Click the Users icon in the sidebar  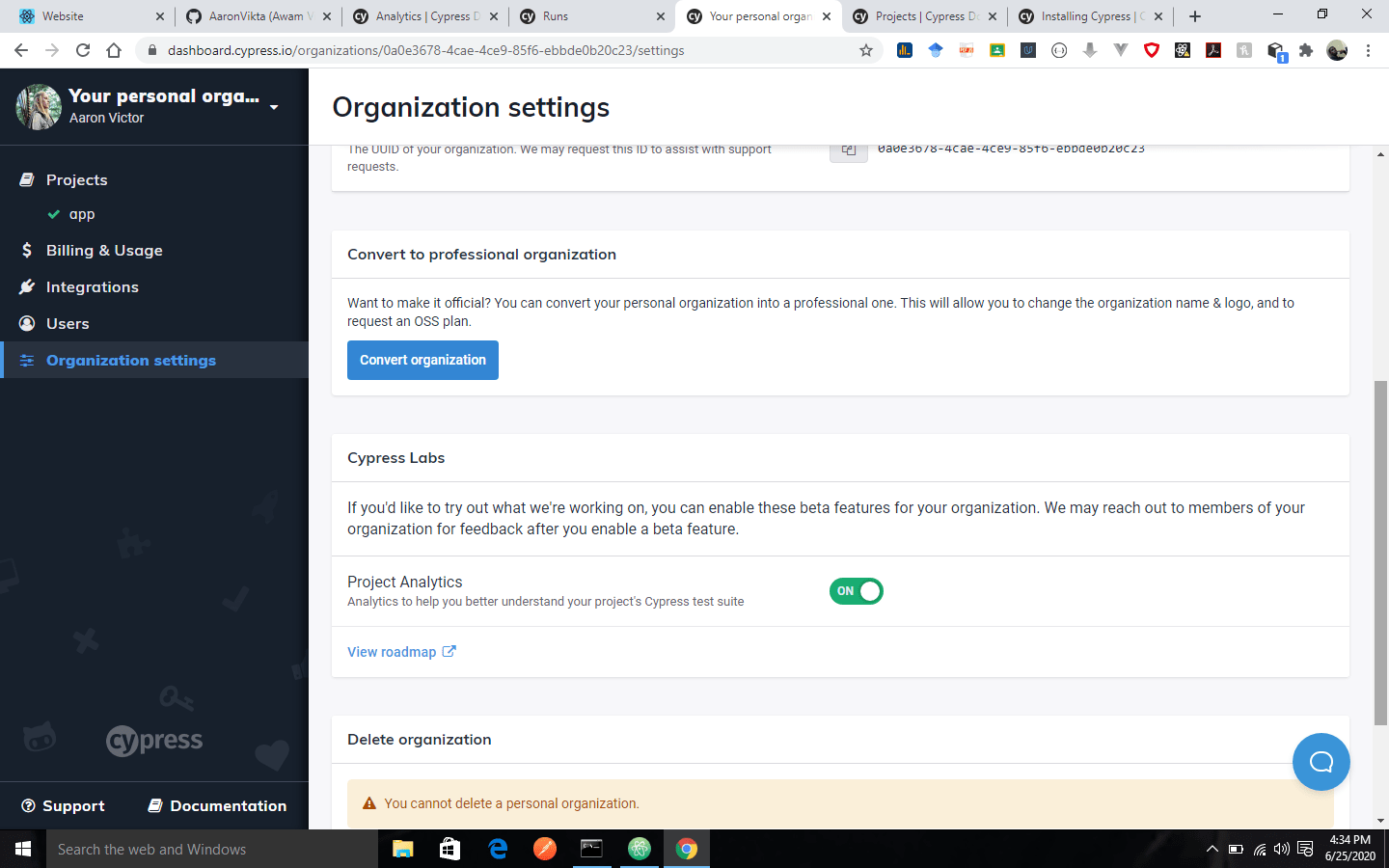[x=28, y=323]
